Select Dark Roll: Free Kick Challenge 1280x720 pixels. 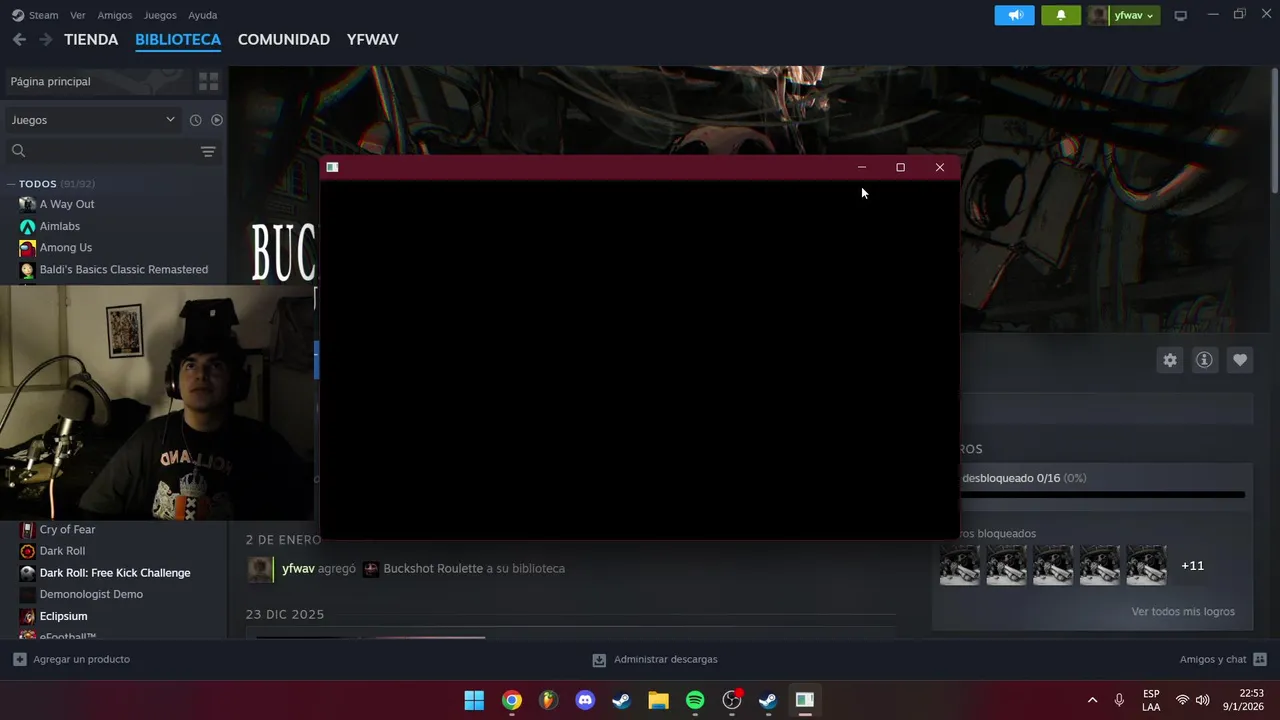point(115,573)
